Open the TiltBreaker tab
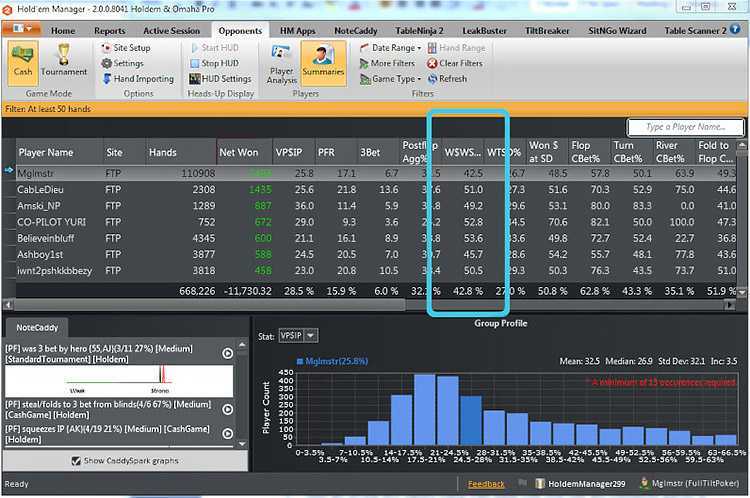 [547, 31]
